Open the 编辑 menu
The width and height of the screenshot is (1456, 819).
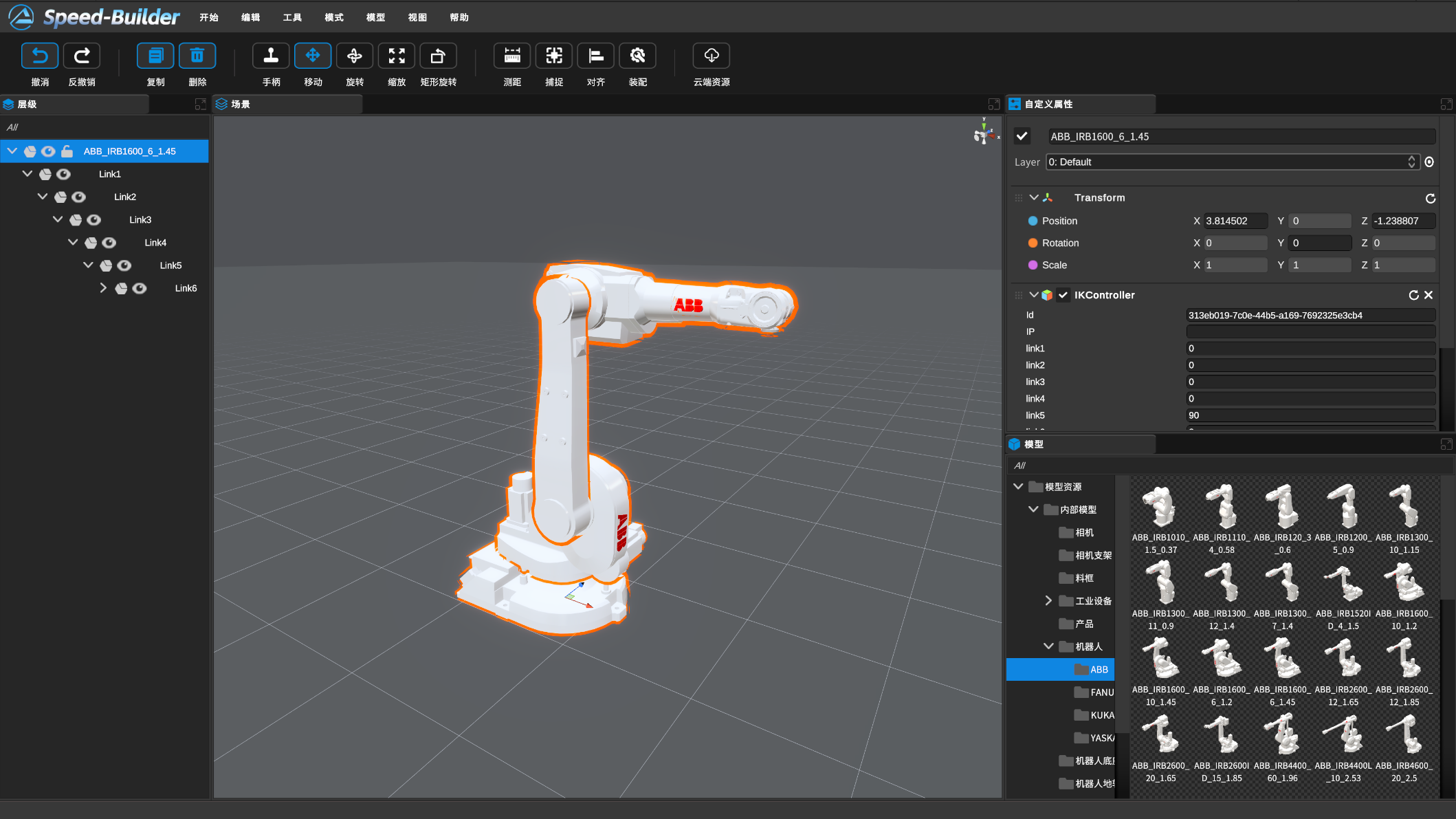point(251,17)
